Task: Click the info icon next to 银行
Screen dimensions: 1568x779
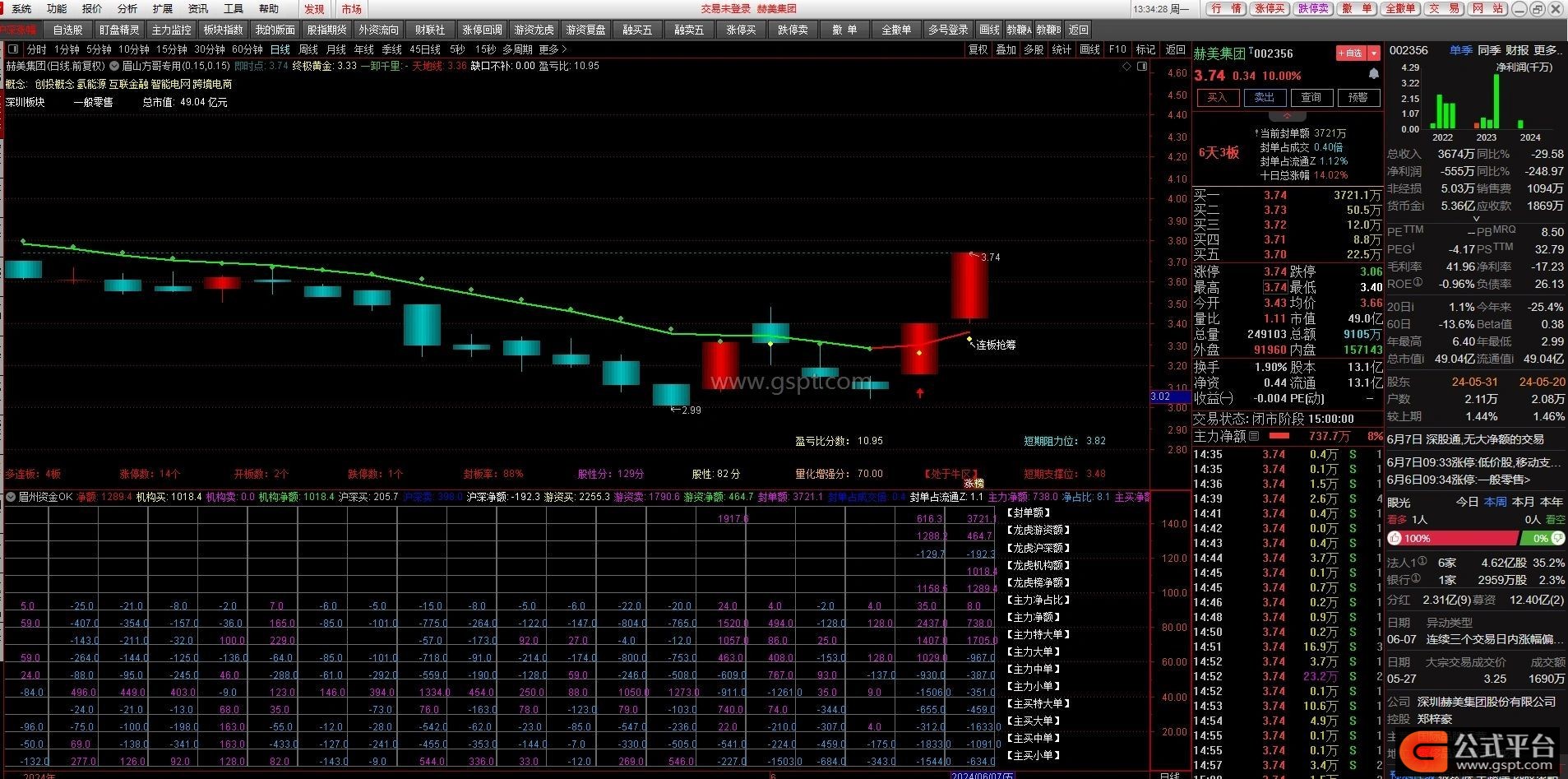Action: 1417,579
